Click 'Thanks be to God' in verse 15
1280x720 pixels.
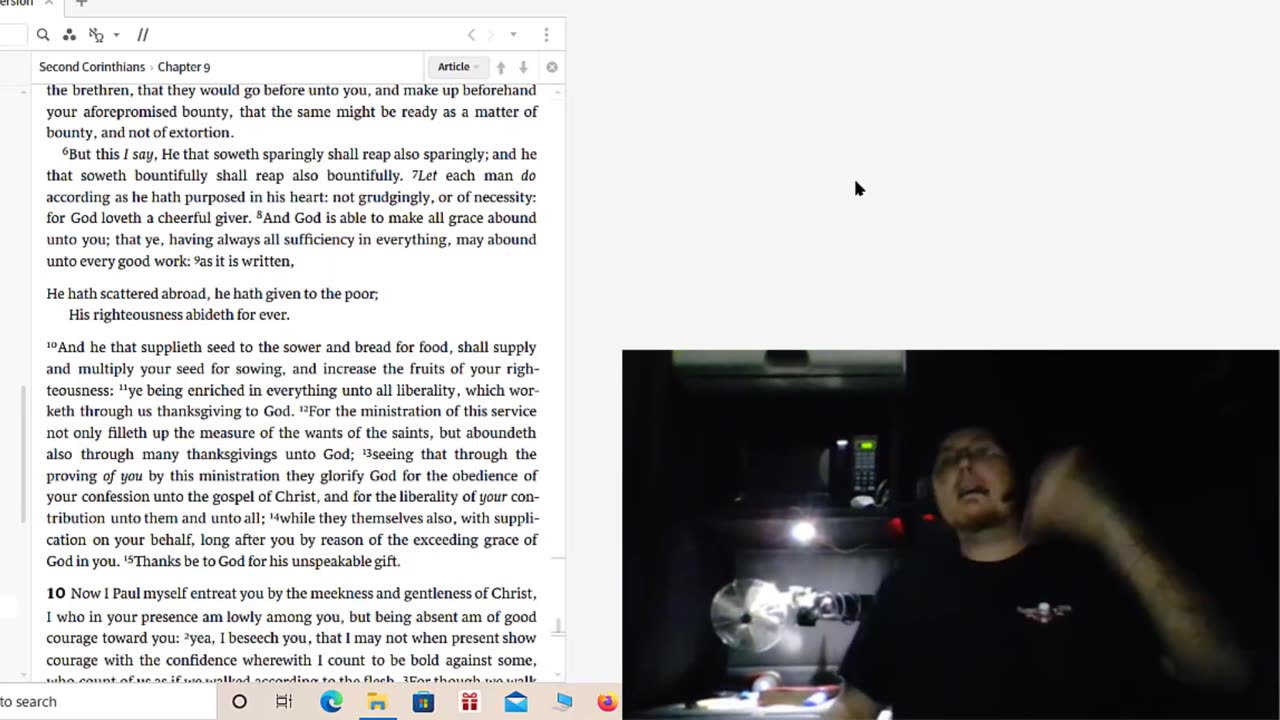point(190,562)
